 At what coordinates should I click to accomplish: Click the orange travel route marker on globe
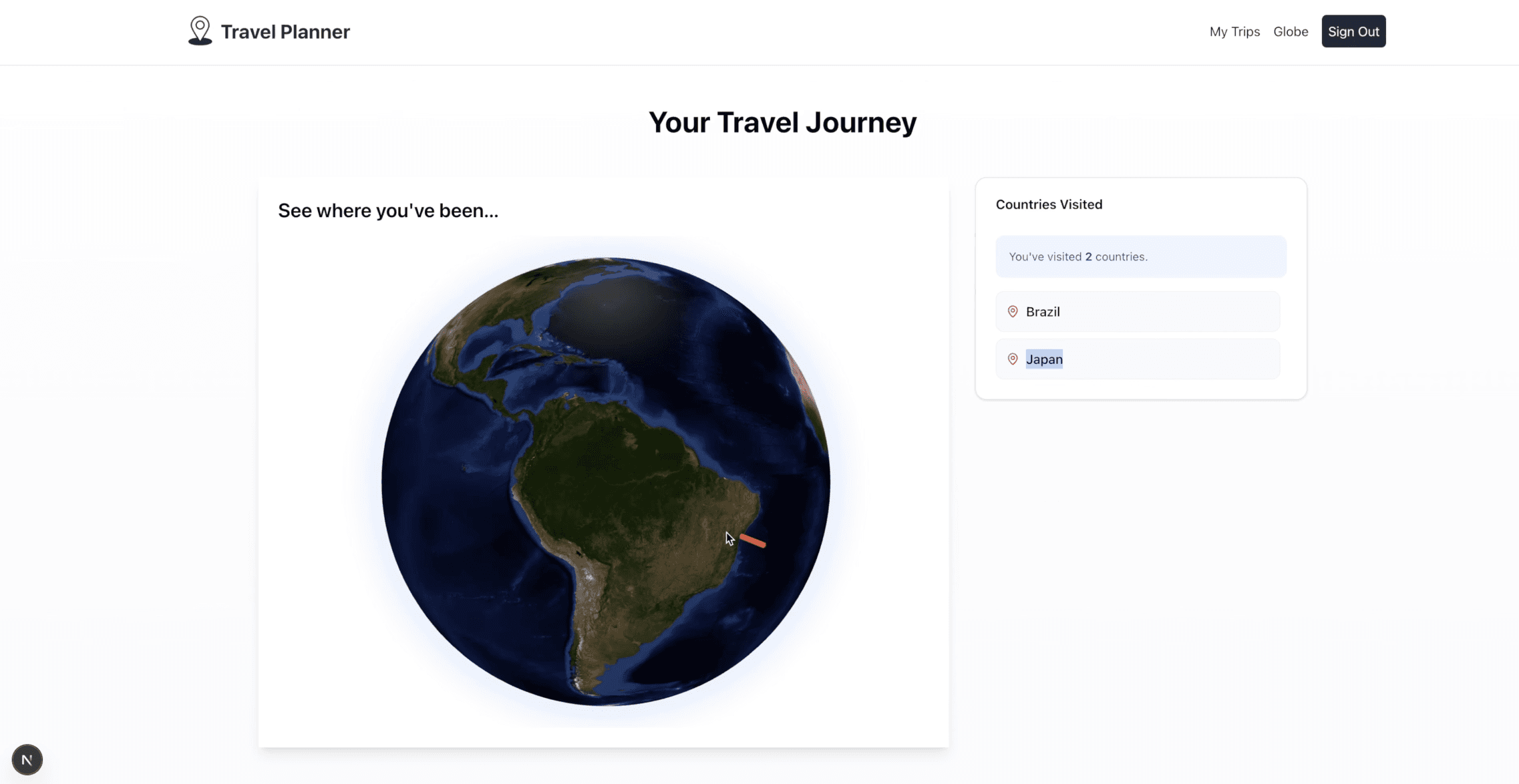(751, 542)
